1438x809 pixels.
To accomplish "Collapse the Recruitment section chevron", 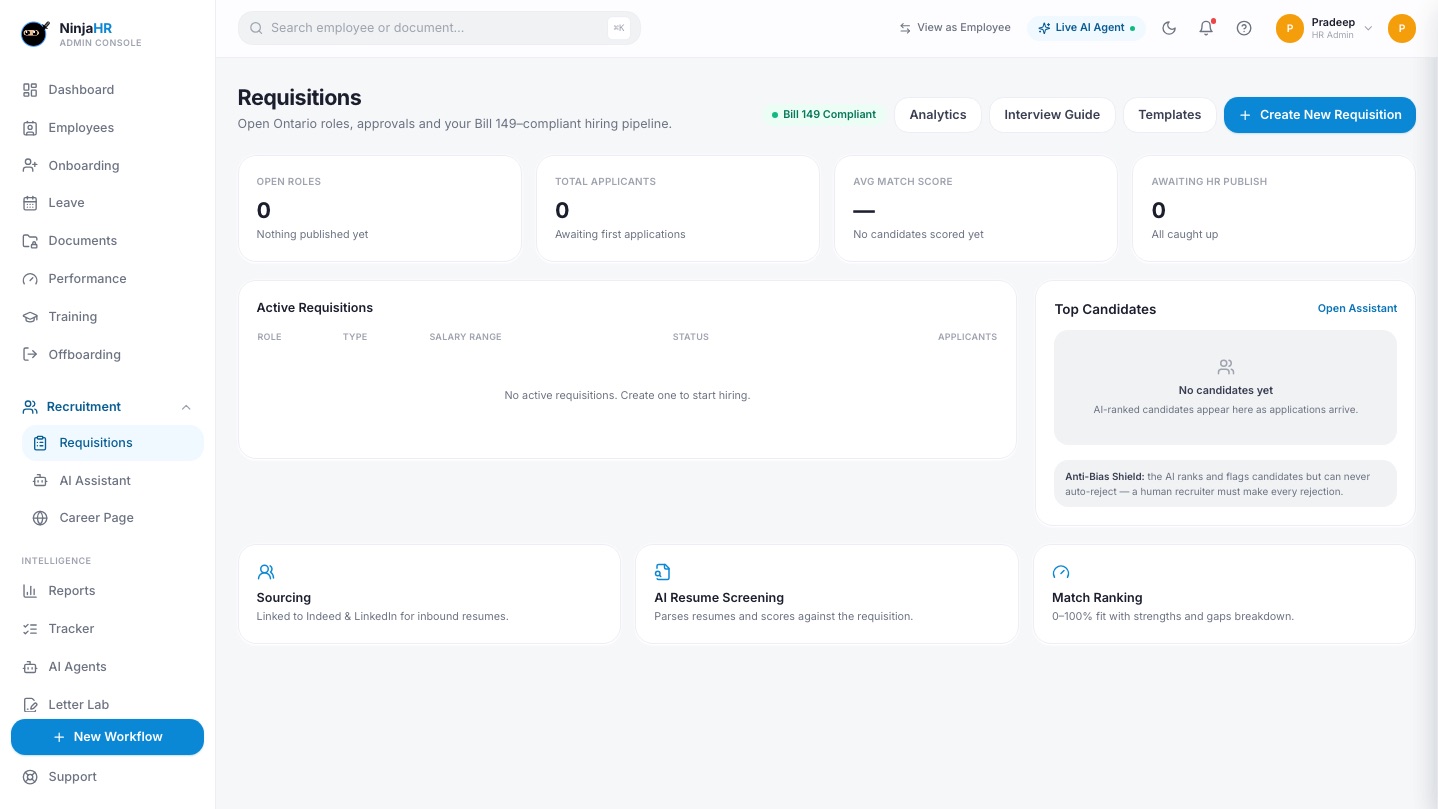I will click(186, 407).
